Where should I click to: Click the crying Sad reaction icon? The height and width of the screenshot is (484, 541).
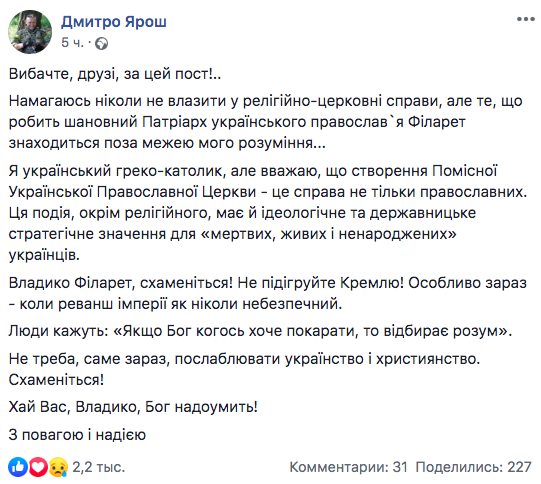coord(58,467)
